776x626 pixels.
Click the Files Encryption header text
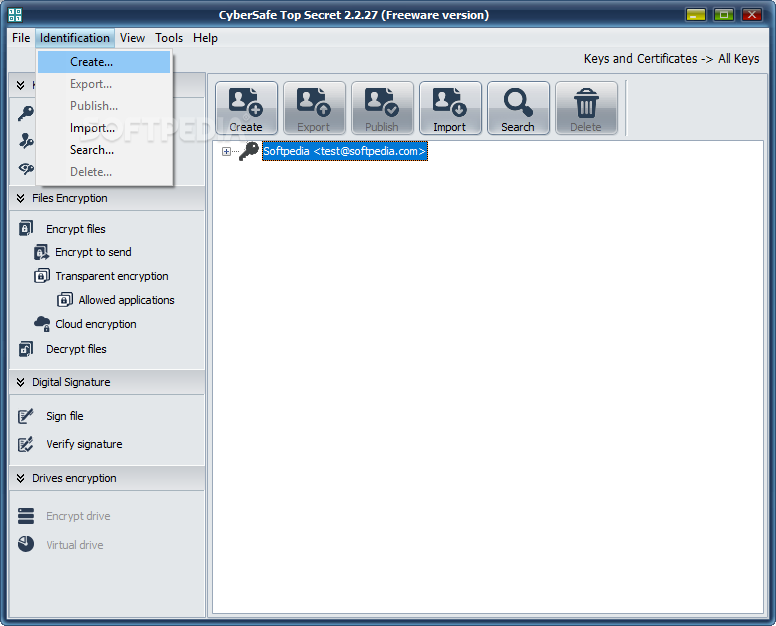pyautogui.click(x=70, y=198)
